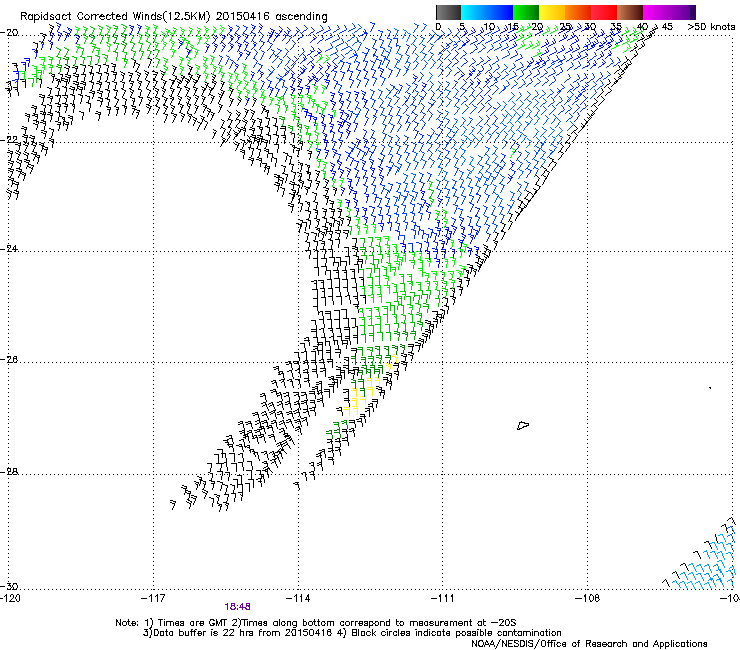Click the -114 longitude axis label
Screen dimensions: 740x650
298,599
